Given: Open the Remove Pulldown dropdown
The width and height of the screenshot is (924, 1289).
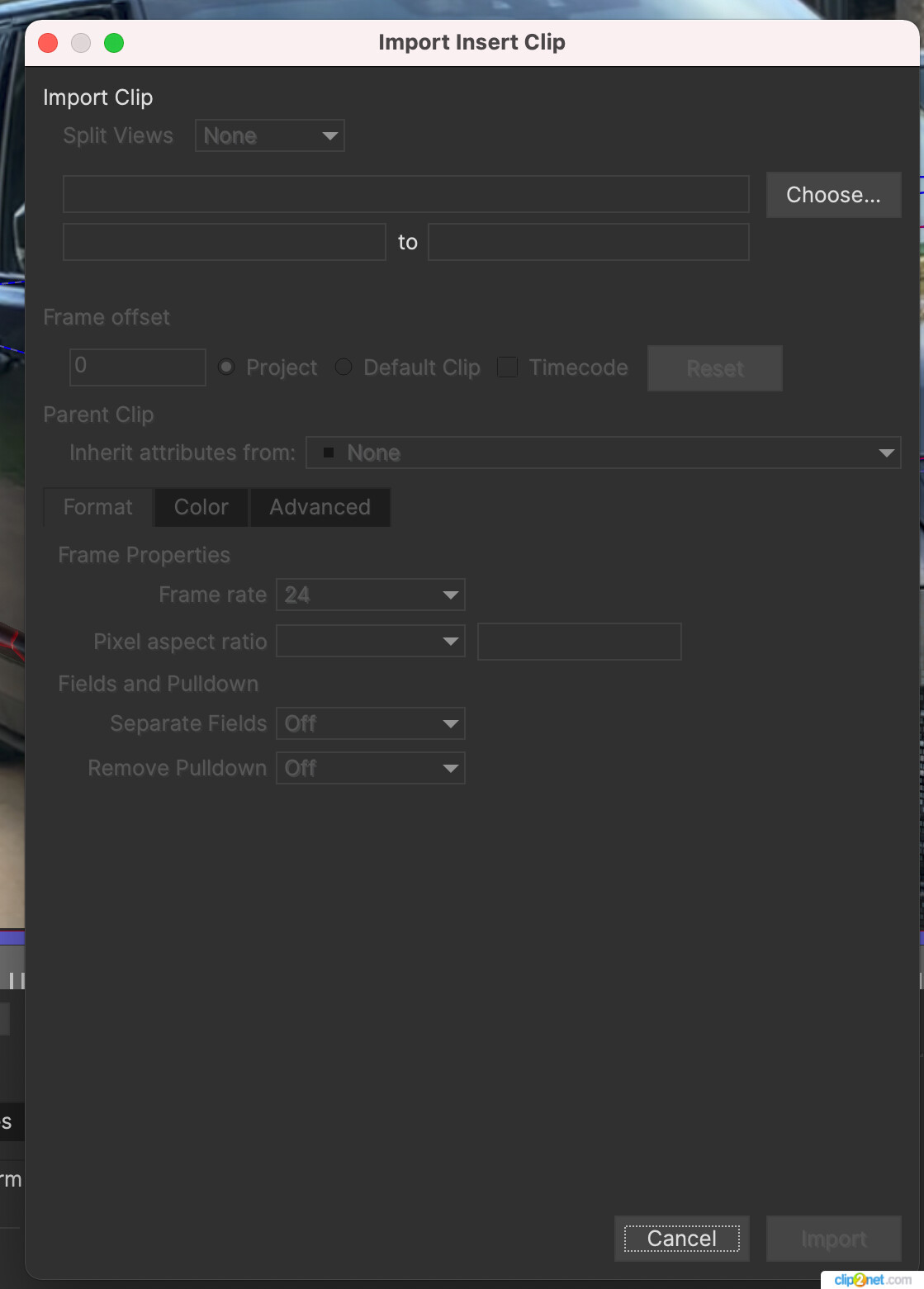Looking at the screenshot, I should [370, 768].
